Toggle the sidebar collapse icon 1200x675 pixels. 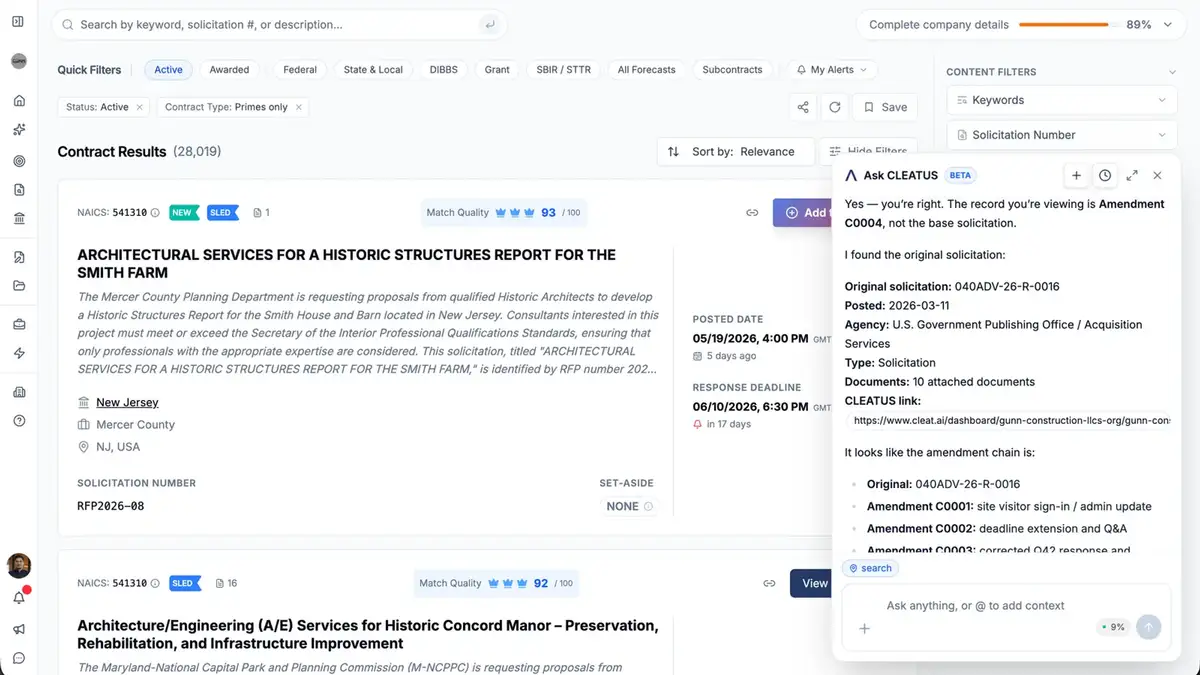point(18,21)
